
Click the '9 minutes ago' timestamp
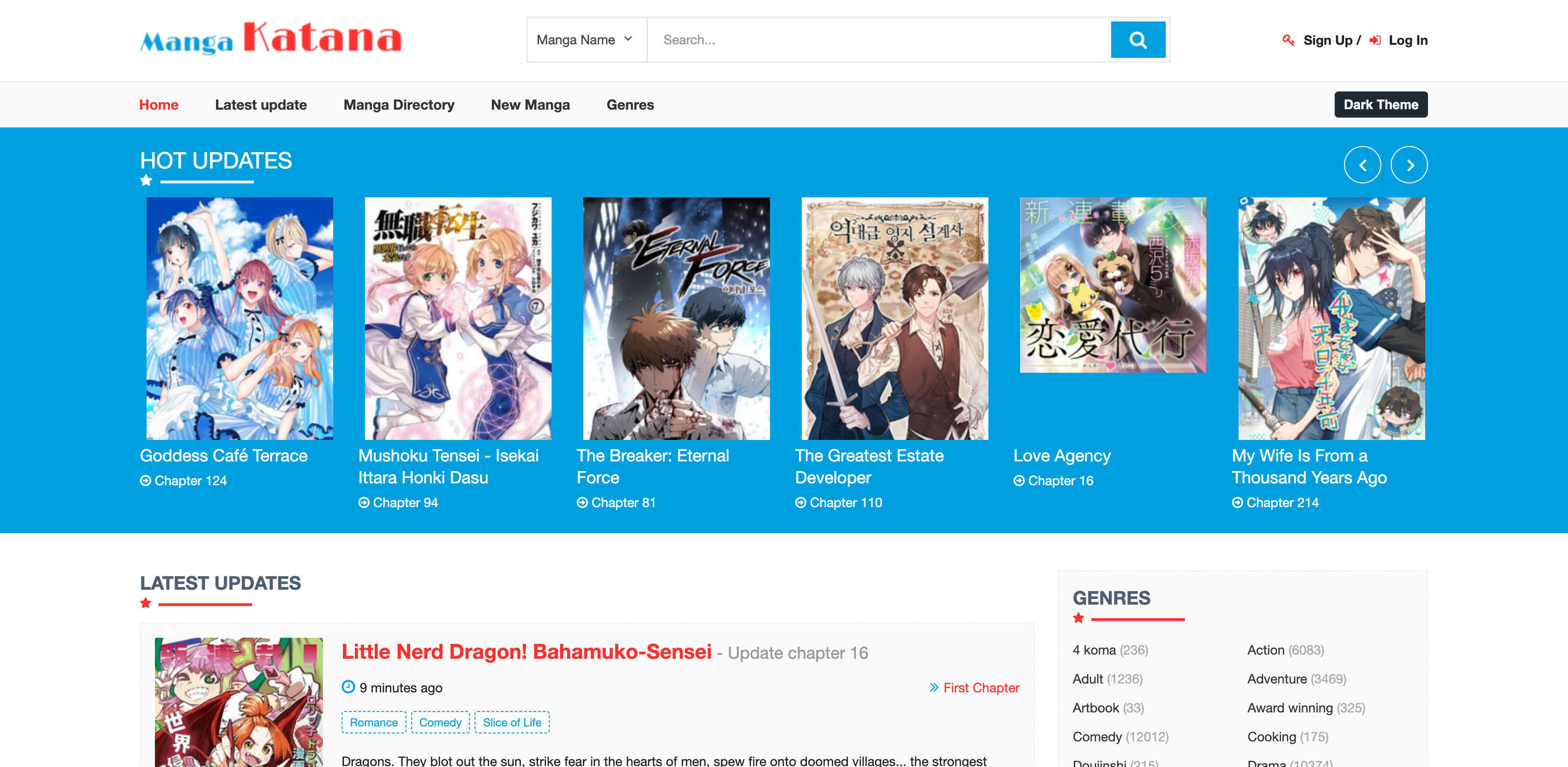(x=400, y=687)
